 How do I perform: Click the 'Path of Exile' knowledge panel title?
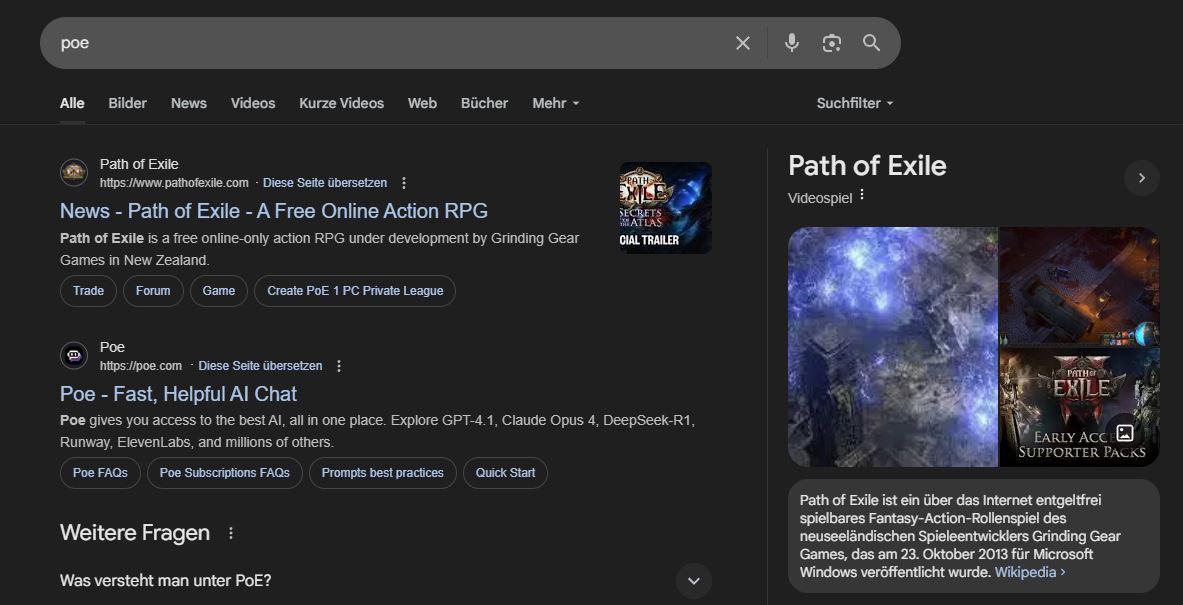[867, 166]
